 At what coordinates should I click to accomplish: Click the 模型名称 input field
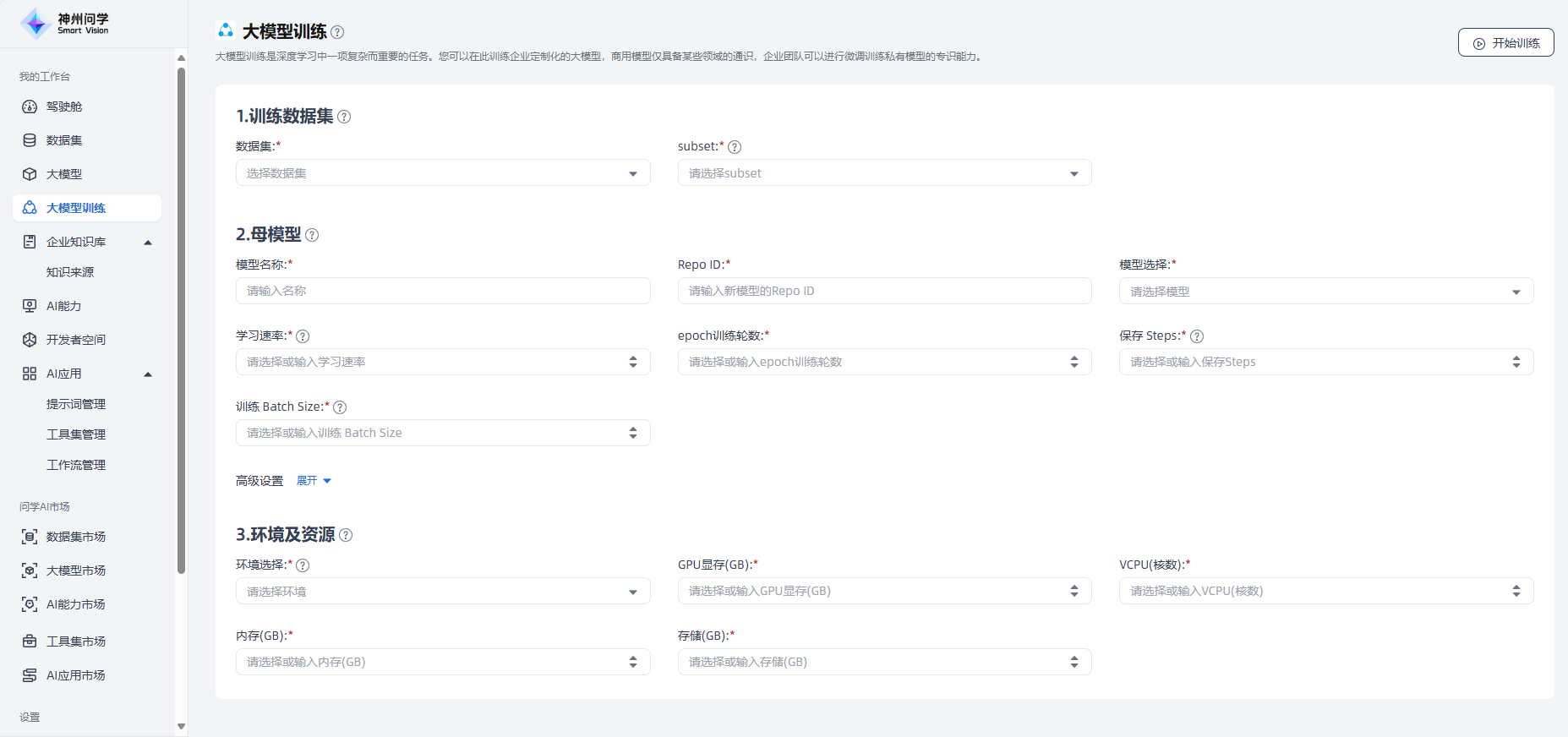[x=442, y=291]
